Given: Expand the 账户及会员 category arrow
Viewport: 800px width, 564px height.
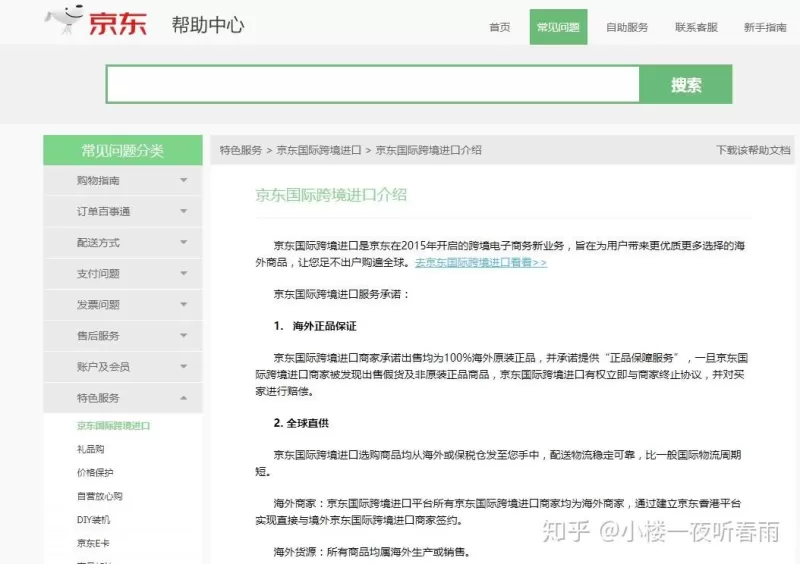Looking at the screenshot, I should (x=184, y=366).
